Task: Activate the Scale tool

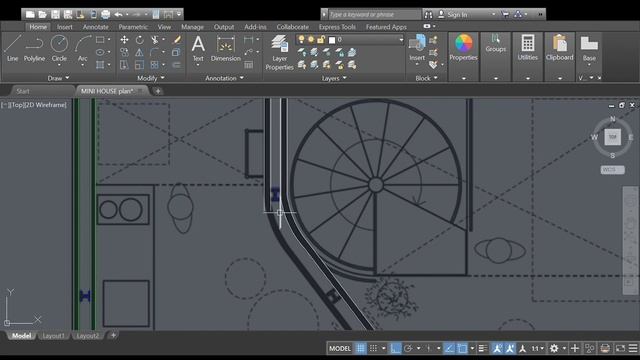Action: (x=140, y=64)
